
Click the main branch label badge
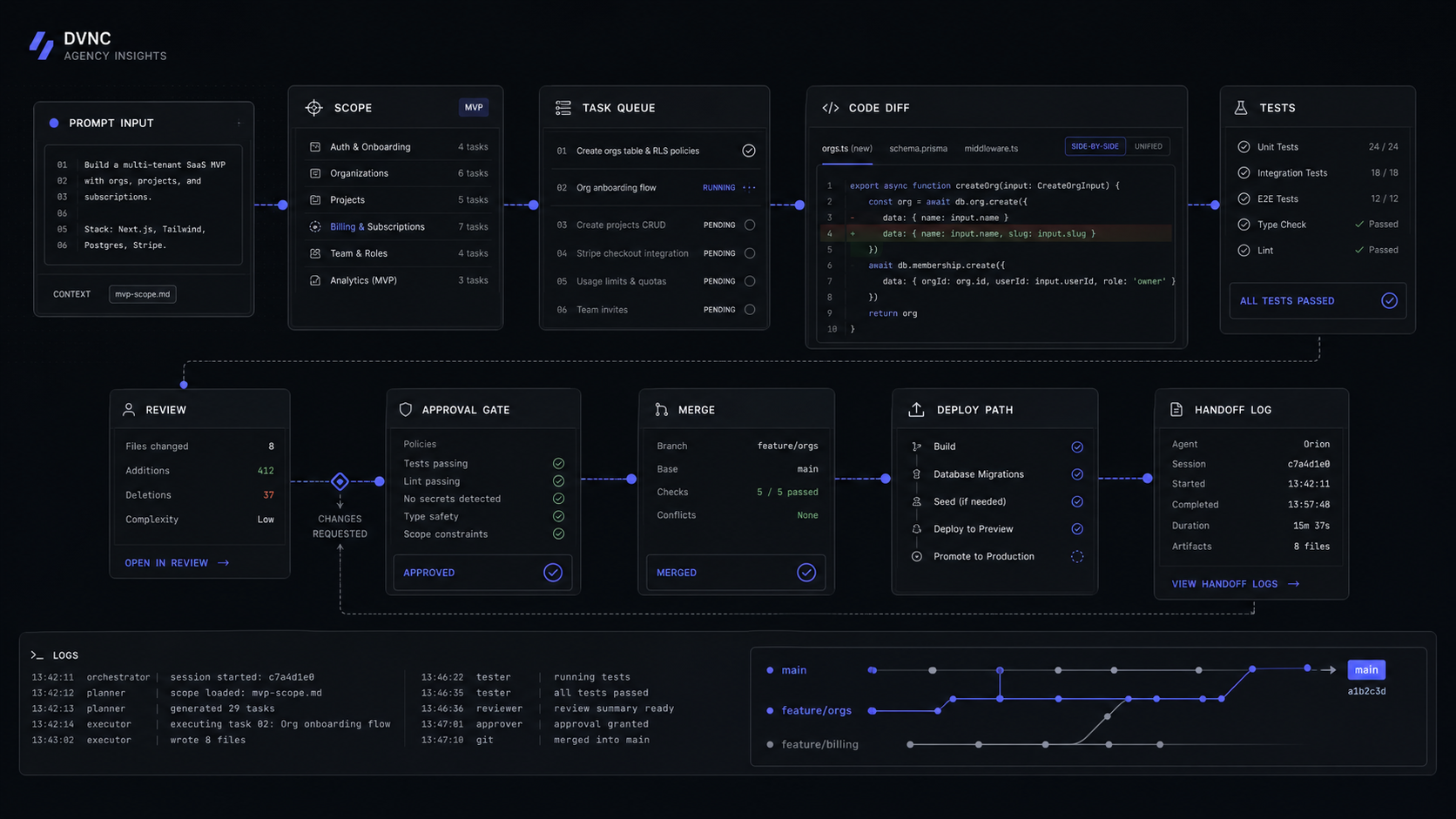[x=1366, y=669]
